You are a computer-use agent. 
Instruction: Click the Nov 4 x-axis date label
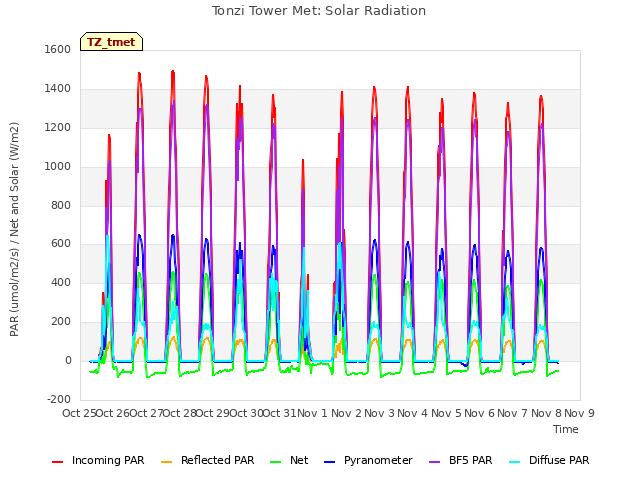412,413
